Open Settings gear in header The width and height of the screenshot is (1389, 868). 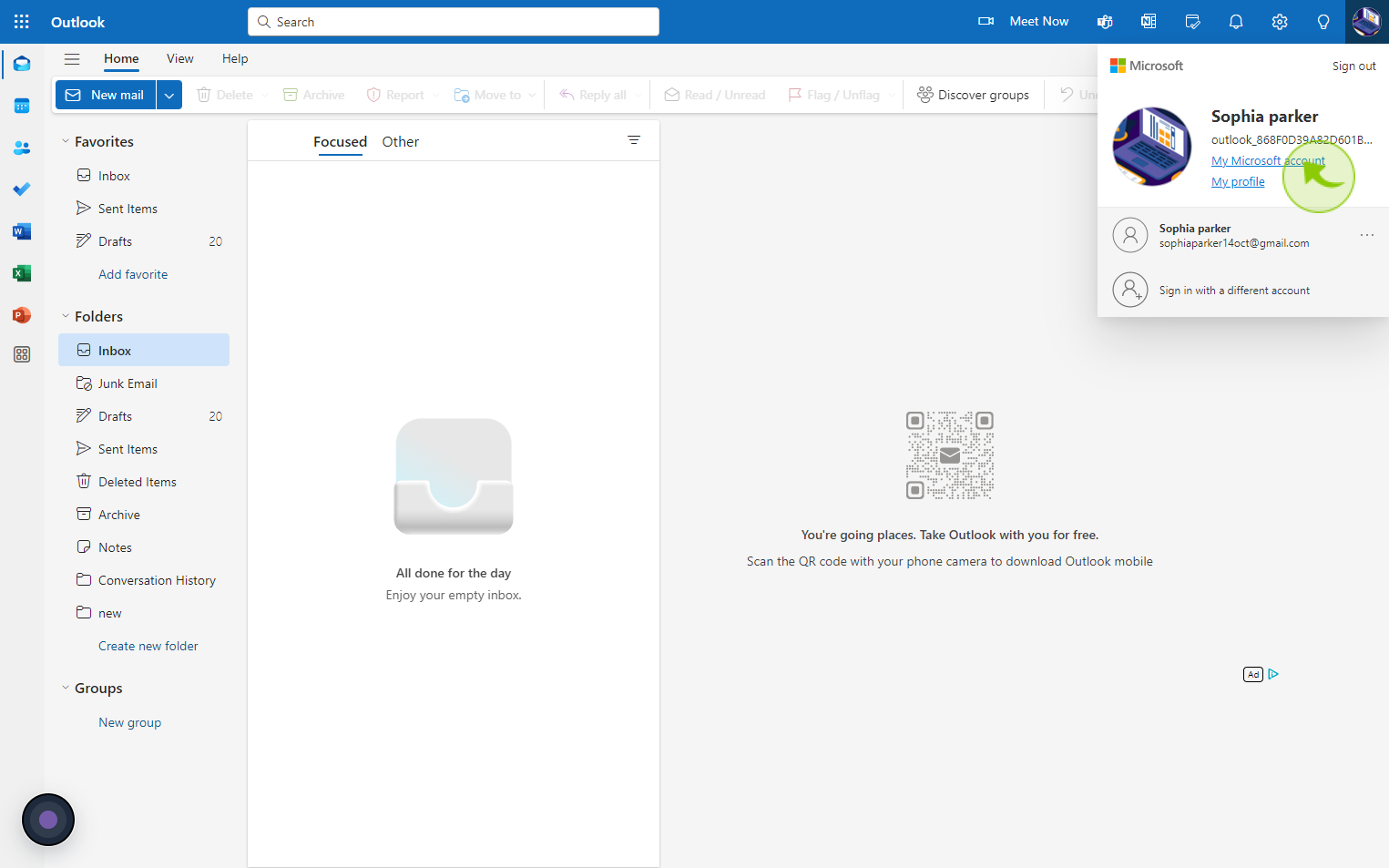pos(1280,22)
